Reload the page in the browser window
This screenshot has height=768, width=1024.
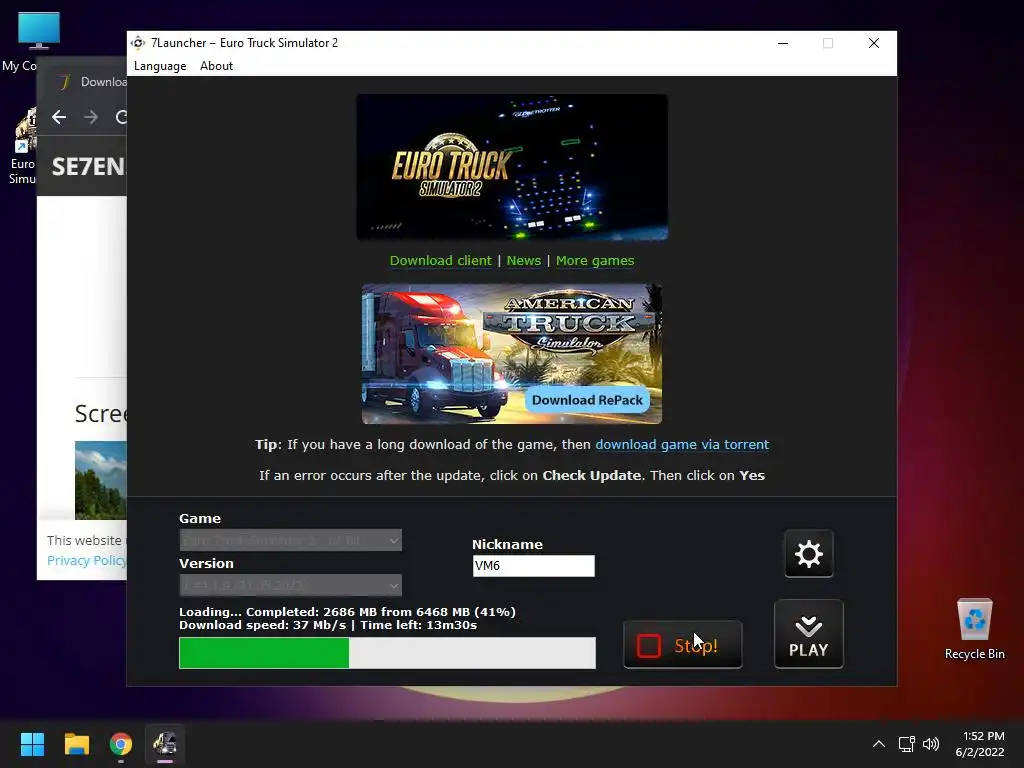pyautogui.click(x=121, y=117)
